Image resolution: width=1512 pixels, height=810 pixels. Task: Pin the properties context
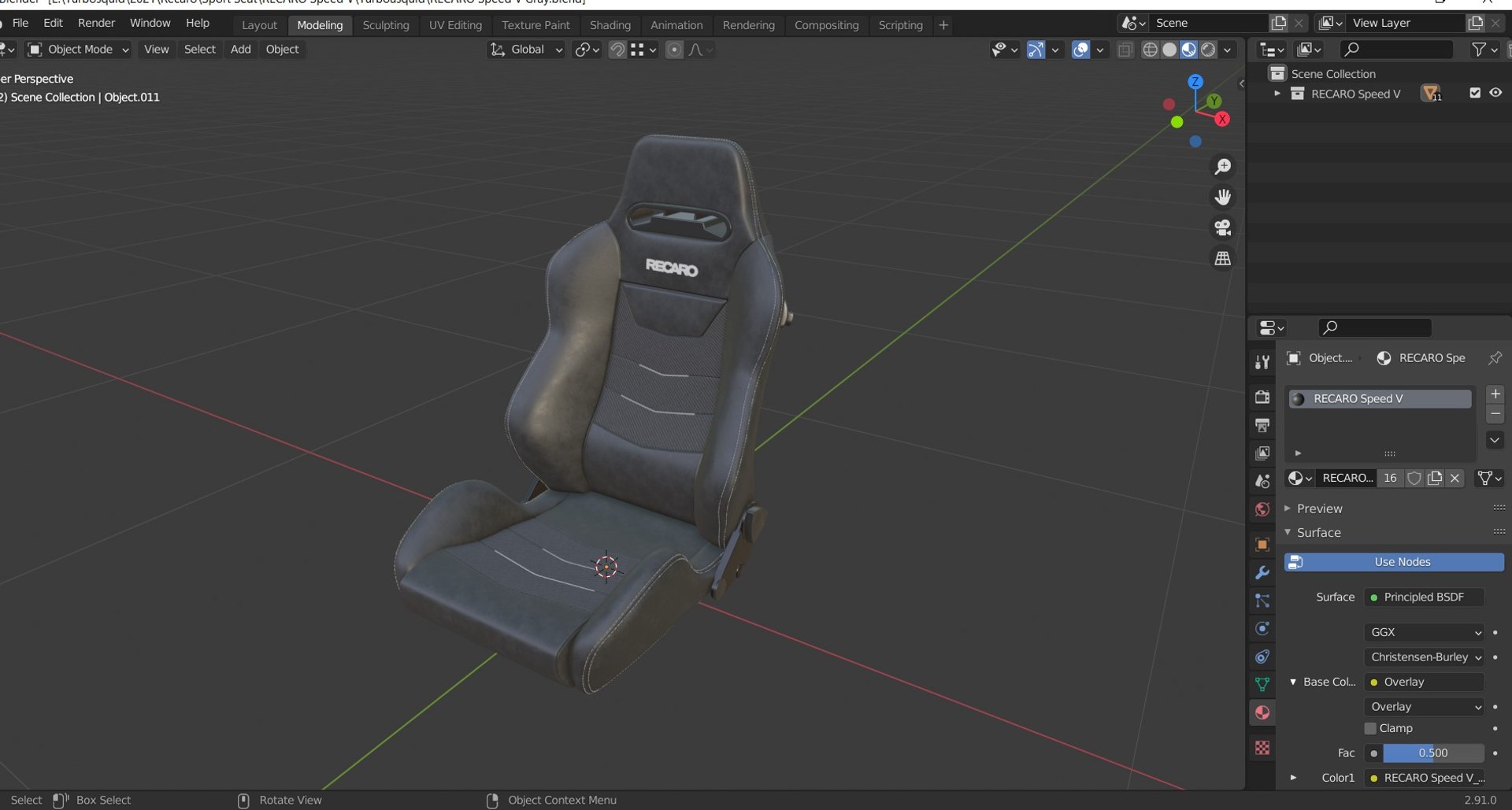click(x=1495, y=358)
